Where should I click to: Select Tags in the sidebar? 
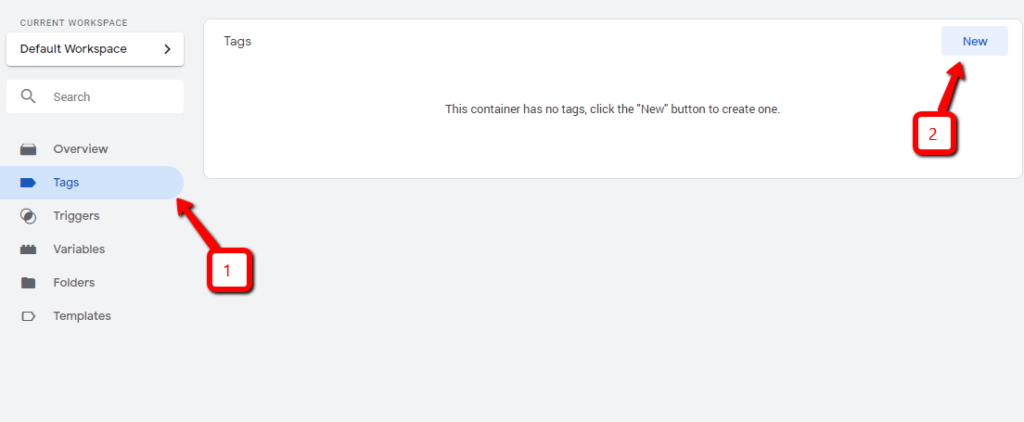tap(66, 183)
